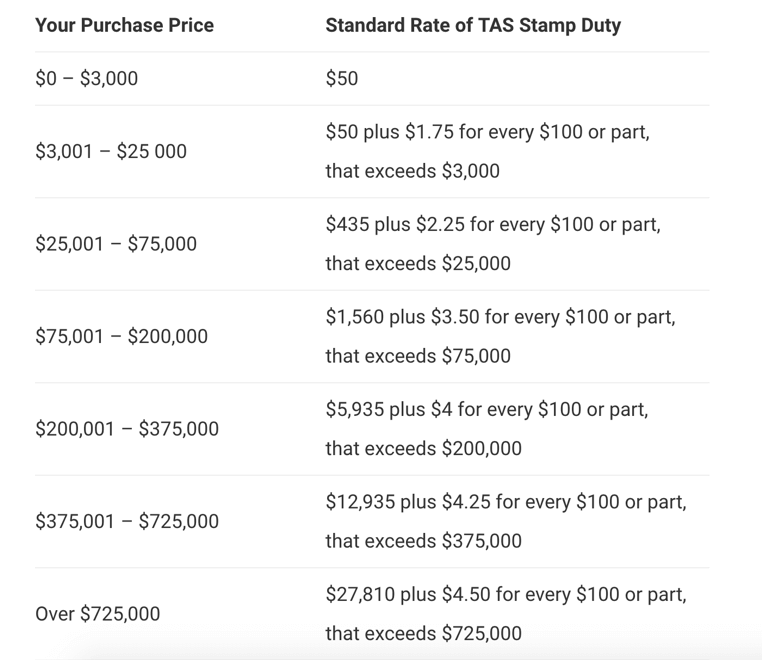Image resolution: width=762 pixels, height=660 pixels.
Task: Click the '$27,810 plus $4.50' rate text
Action: click(x=409, y=594)
